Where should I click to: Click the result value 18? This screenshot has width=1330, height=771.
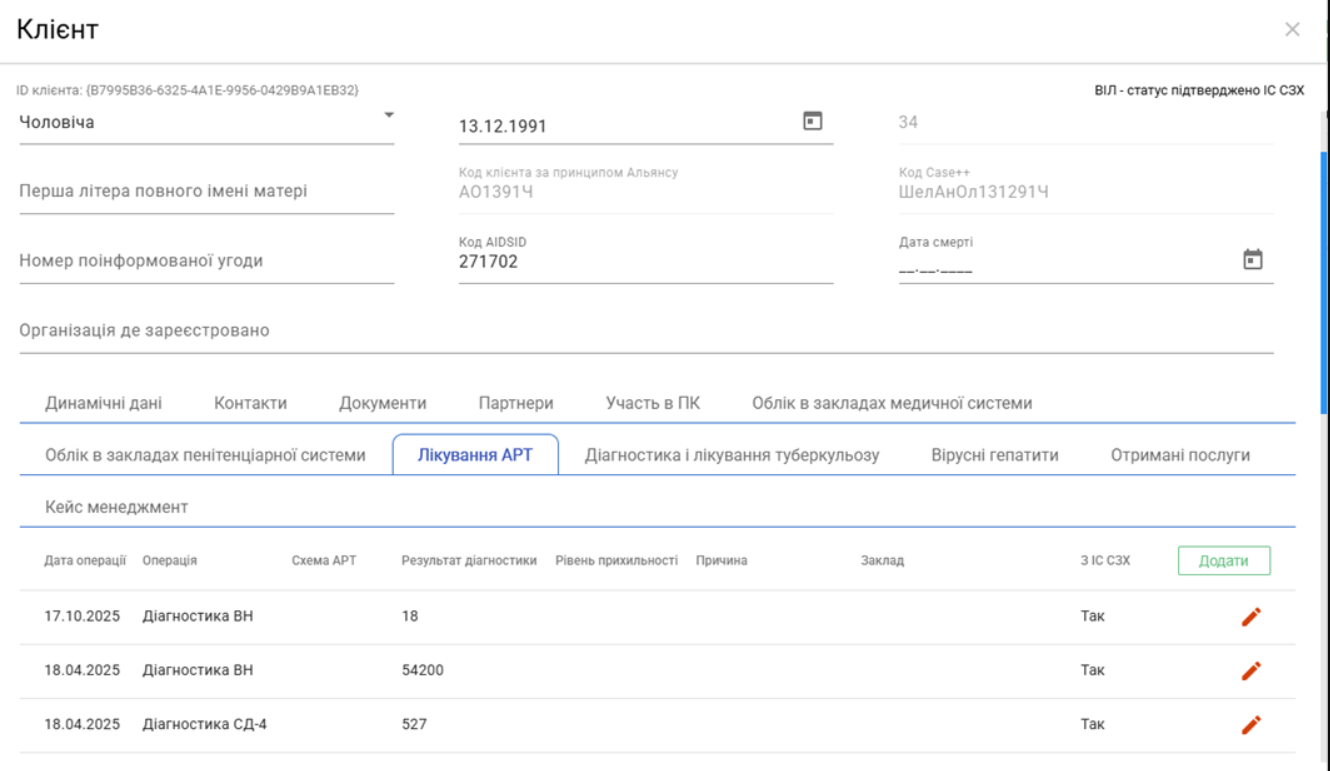pos(410,616)
